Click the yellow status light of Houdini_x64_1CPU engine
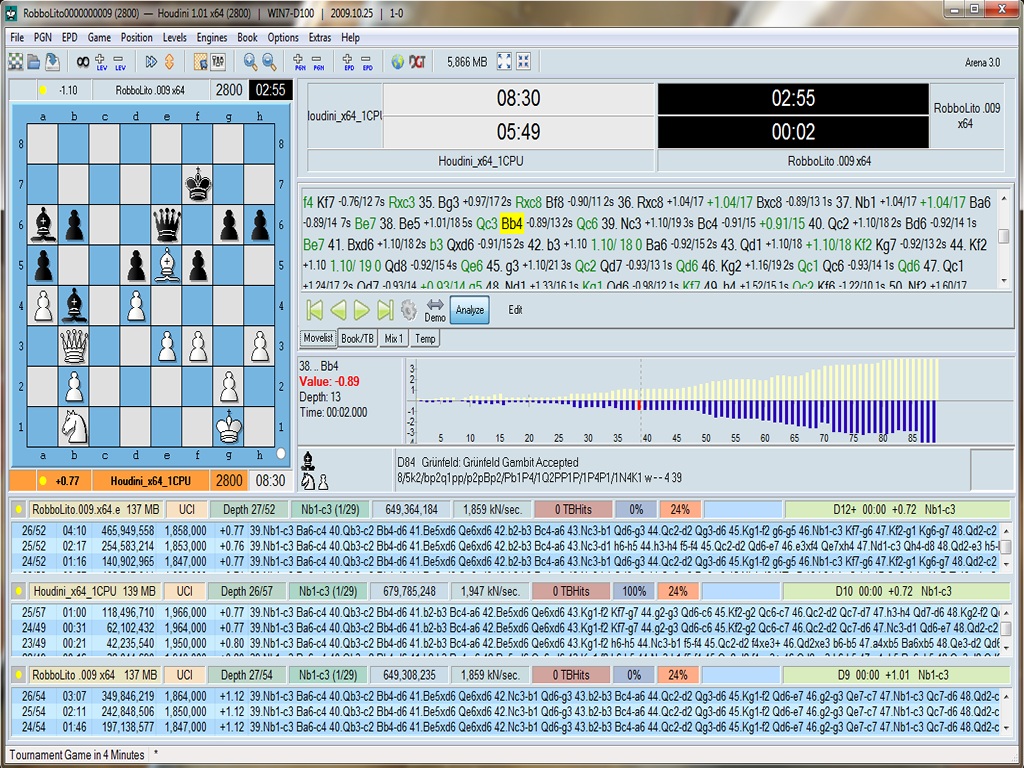This screenshot has height=768, width=1024. 18,591
